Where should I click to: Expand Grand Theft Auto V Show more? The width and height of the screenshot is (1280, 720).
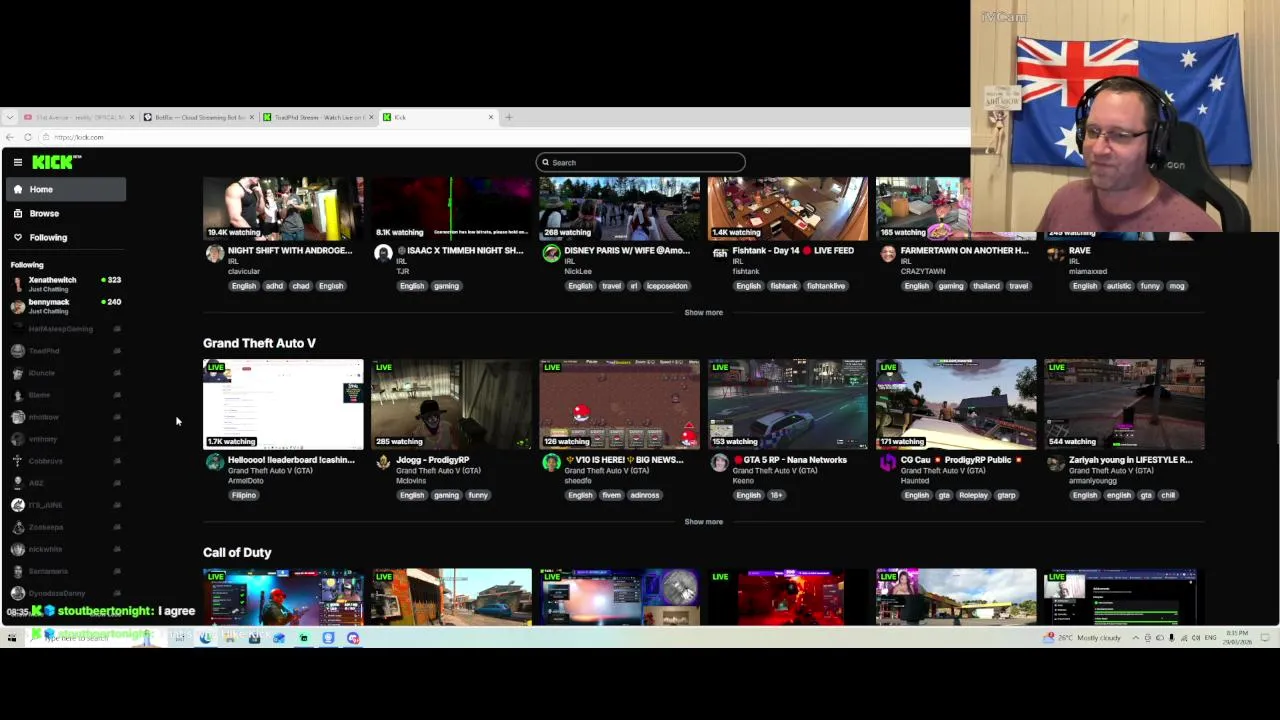pyautogui.click(x=703, y=521)
